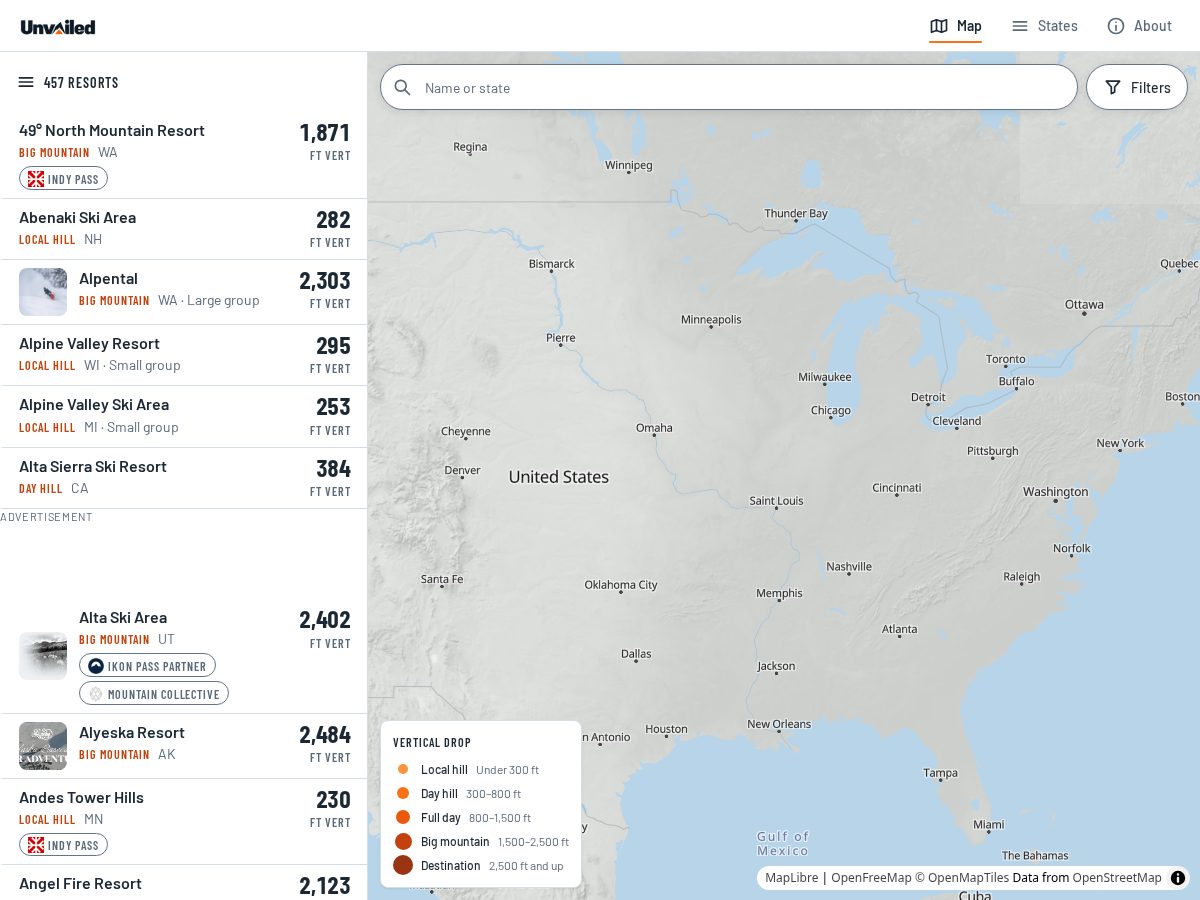Select Alta Sierra Ski Resort
Viewport: 1200px width, 900px height.
[93, 466]
